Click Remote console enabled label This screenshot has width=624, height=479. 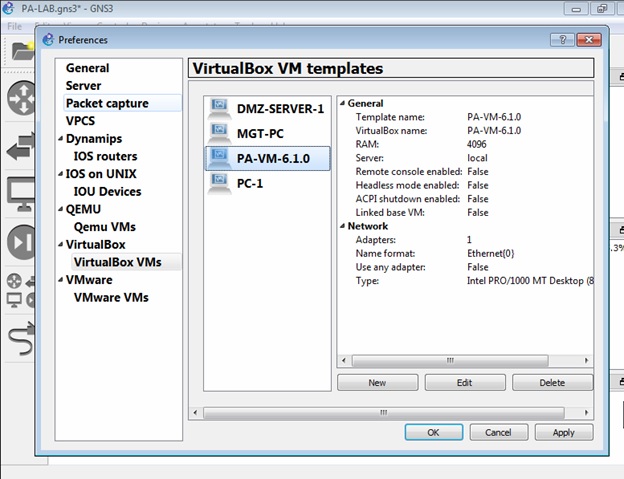409,171
